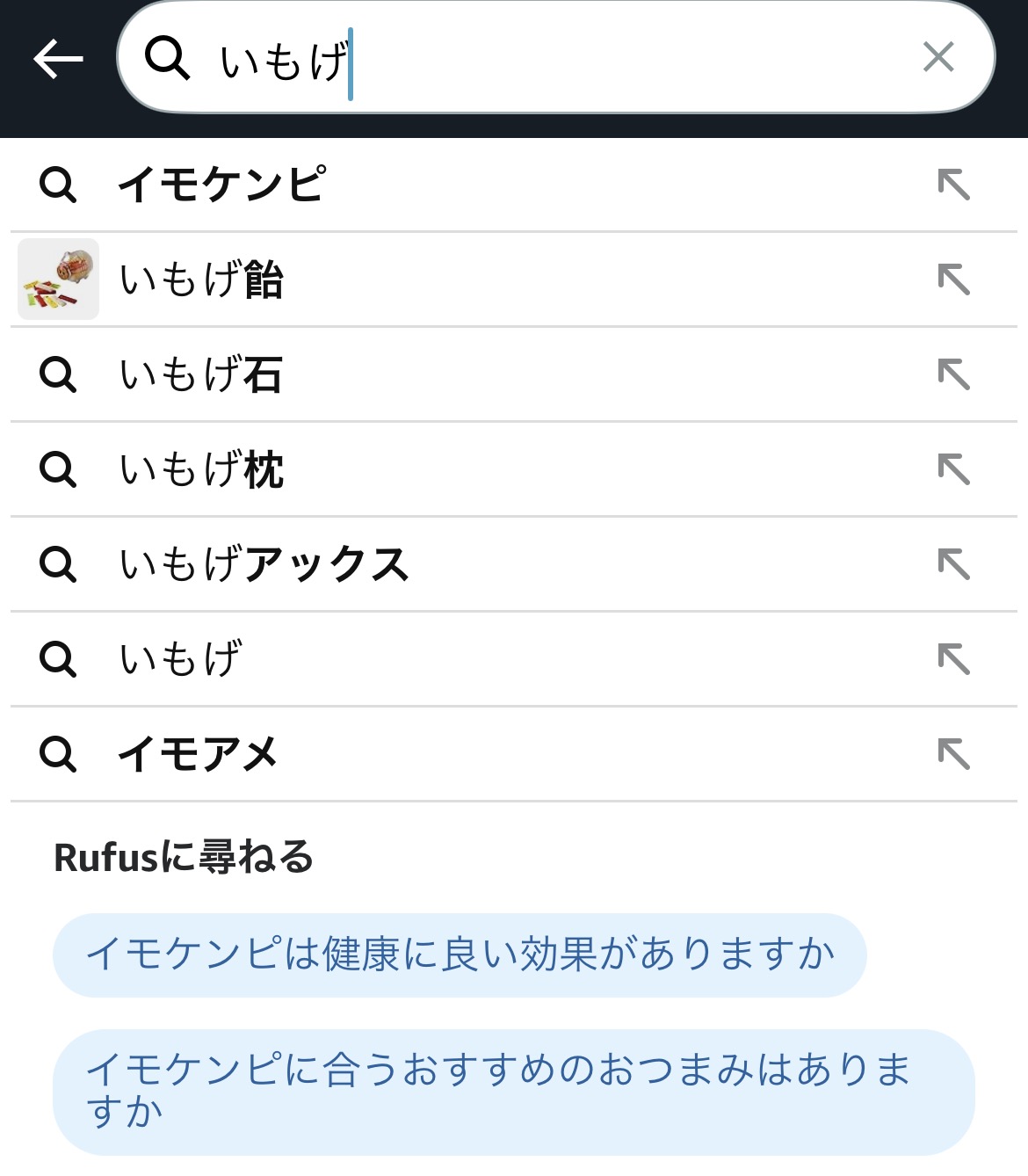Viewport: 1028px width, 1176px height.
Task: Open the いもげ飴 product thumbnail
Action: pos(58,279)
